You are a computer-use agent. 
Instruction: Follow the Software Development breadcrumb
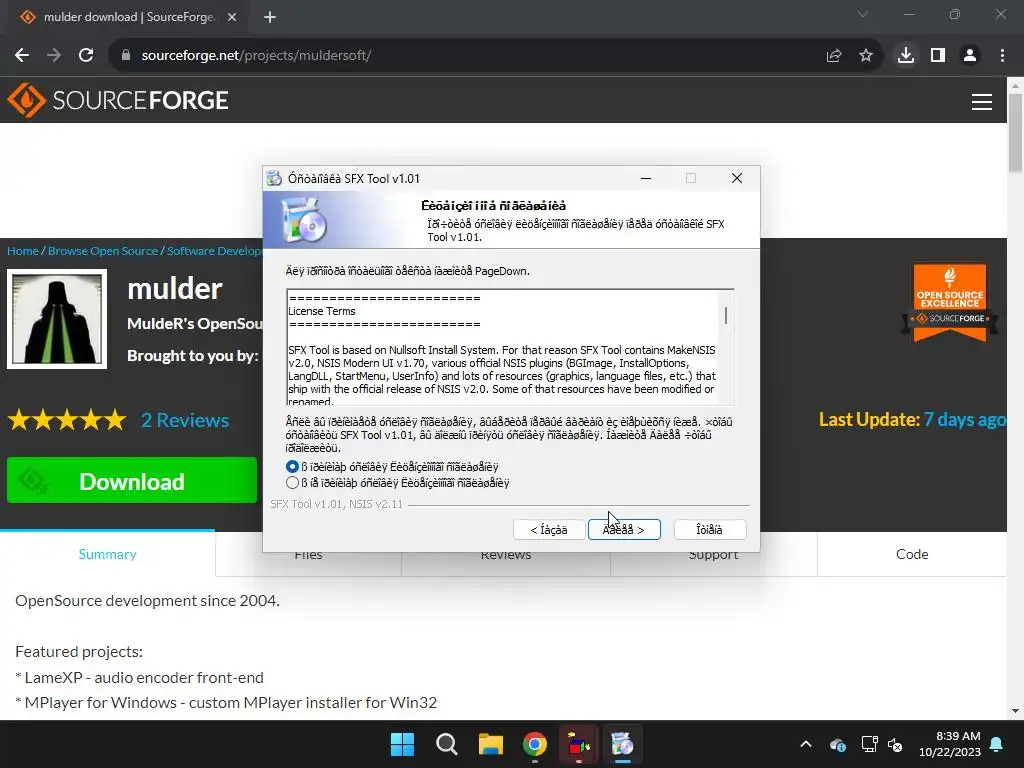(214, 251)
